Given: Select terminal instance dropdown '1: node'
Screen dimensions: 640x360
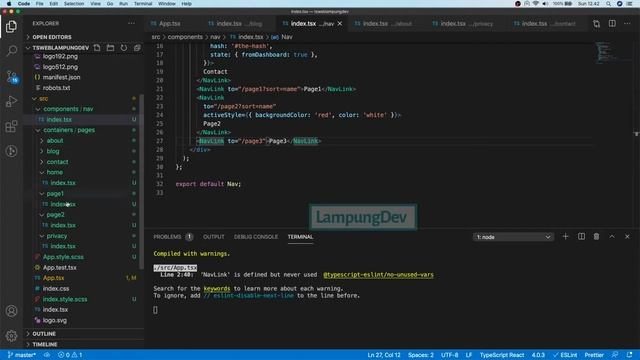Looking at the screenshot, I should (513, 237).
